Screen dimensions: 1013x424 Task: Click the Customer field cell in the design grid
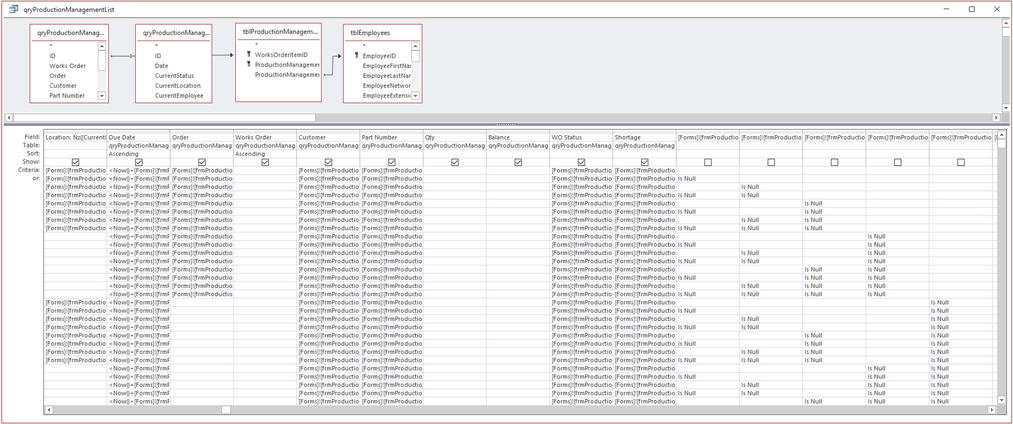329,138
